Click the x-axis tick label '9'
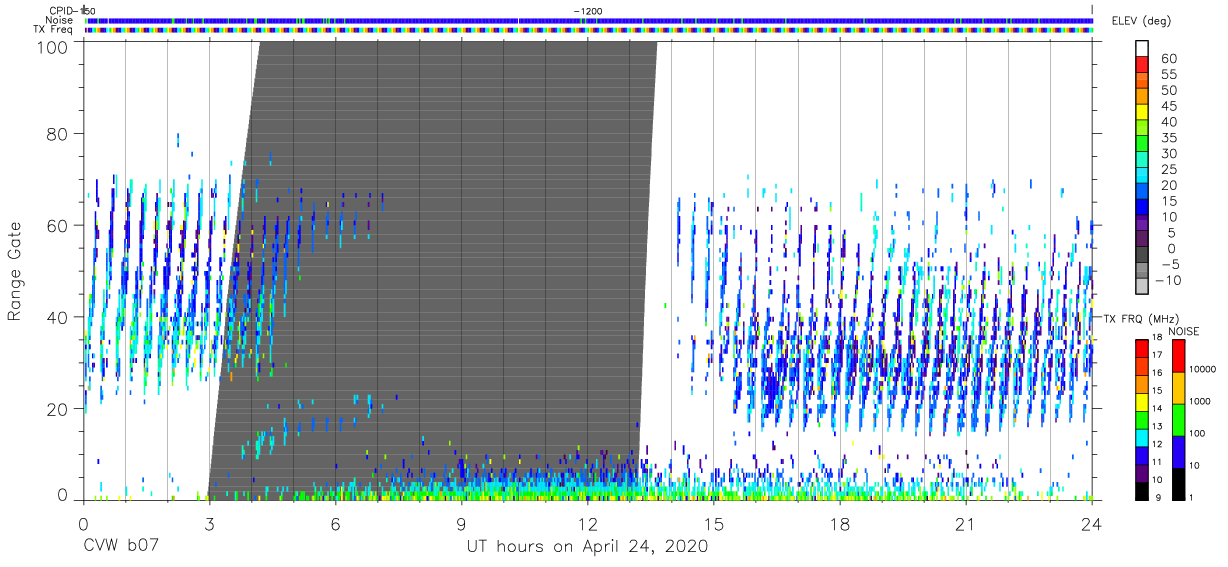 [461, 524]
